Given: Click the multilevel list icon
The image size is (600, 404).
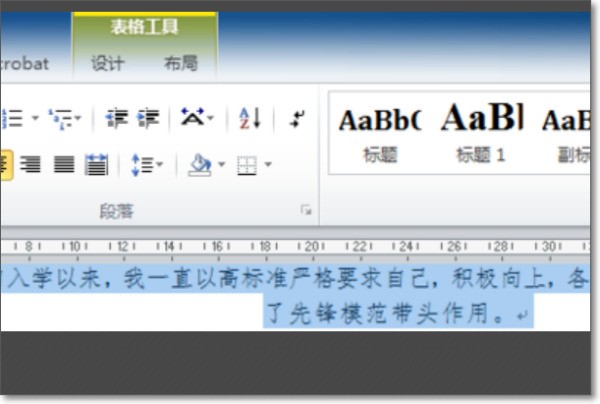Looking at the screenshot, I should coord(62,119).
